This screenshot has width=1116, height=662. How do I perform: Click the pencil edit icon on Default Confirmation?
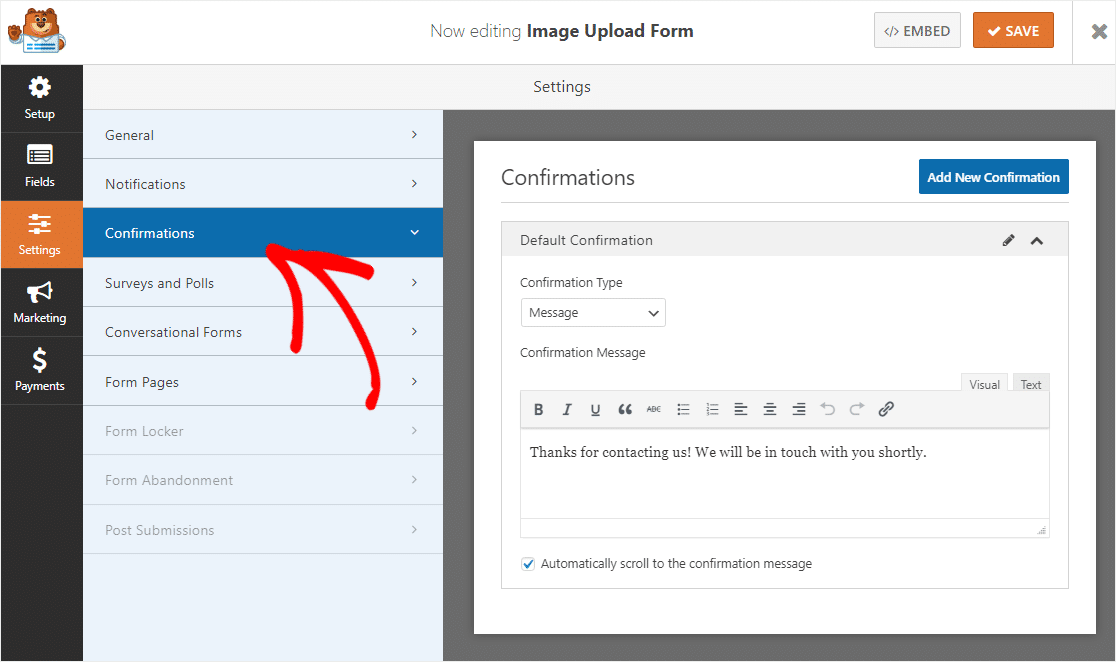pos(1009,240)
